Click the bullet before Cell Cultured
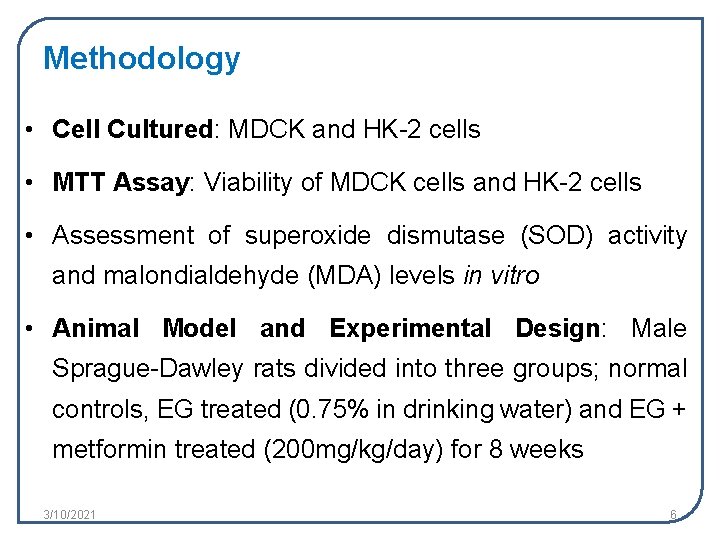 [29, 130]
